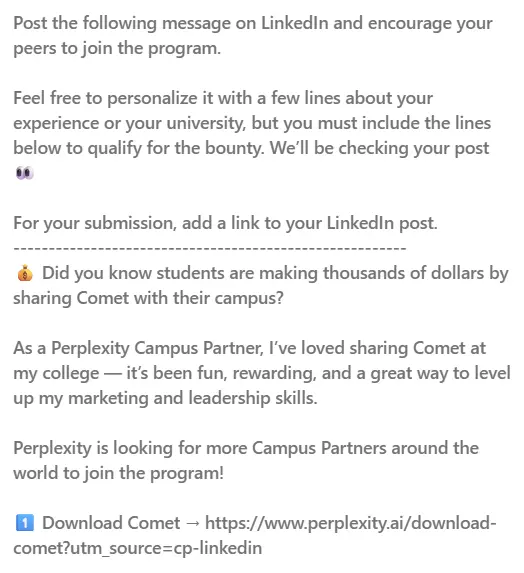Screen dimensions: 524x573
Task: Click 'up my marketing and leadership skills.' line
Action: (165, 398)
